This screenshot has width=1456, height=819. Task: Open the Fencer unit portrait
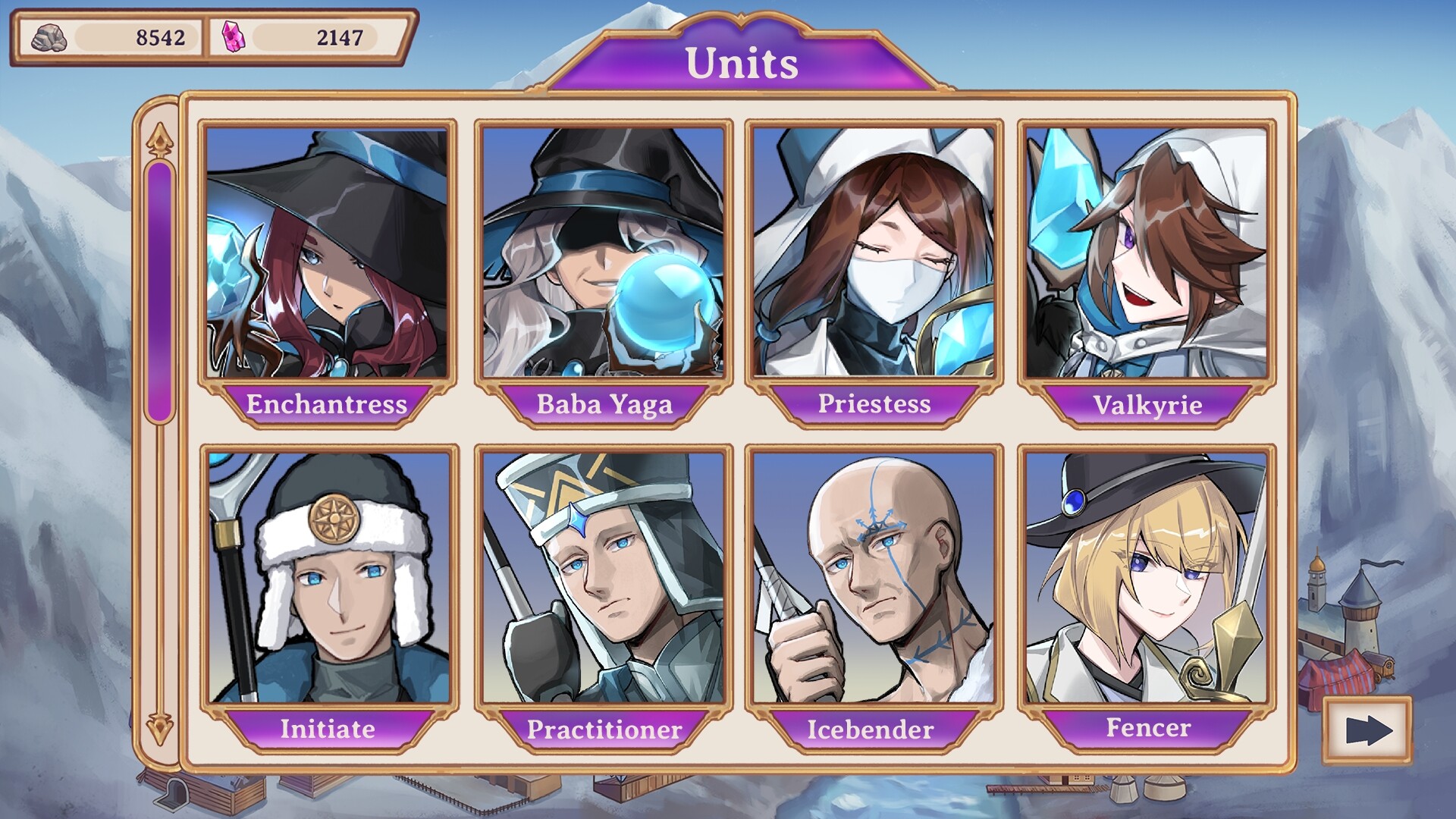pos(1147,578)
